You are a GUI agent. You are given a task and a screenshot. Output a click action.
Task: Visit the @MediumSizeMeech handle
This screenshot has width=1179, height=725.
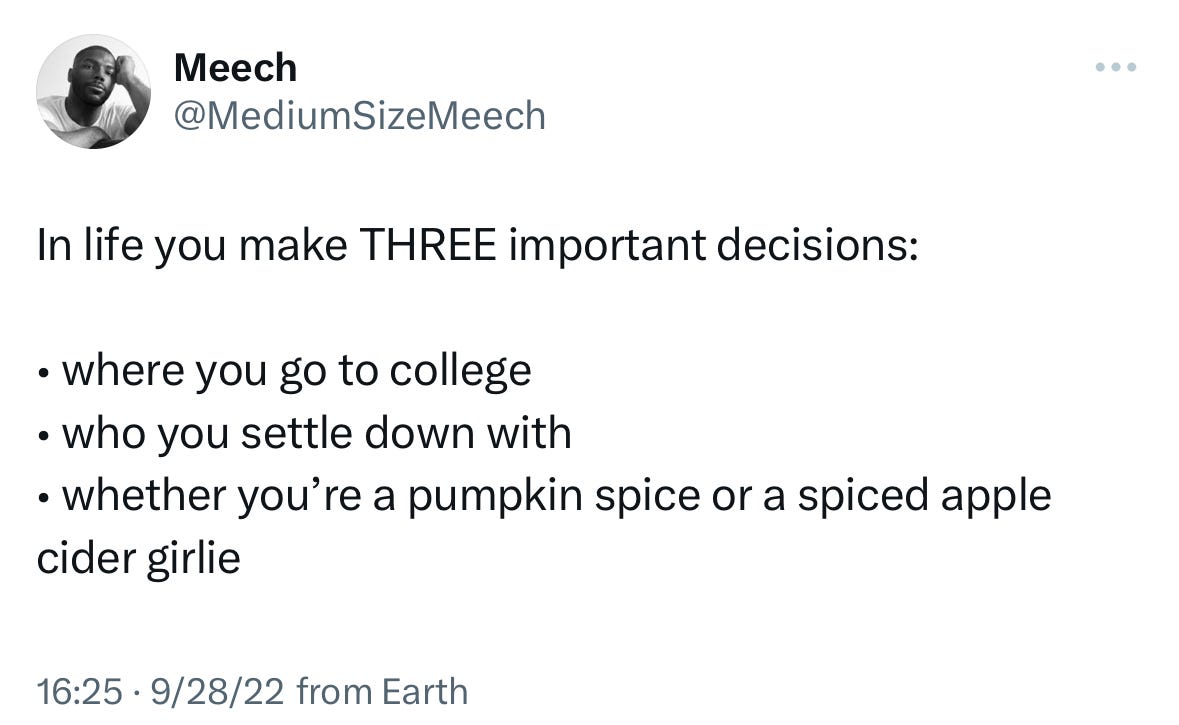359,116
